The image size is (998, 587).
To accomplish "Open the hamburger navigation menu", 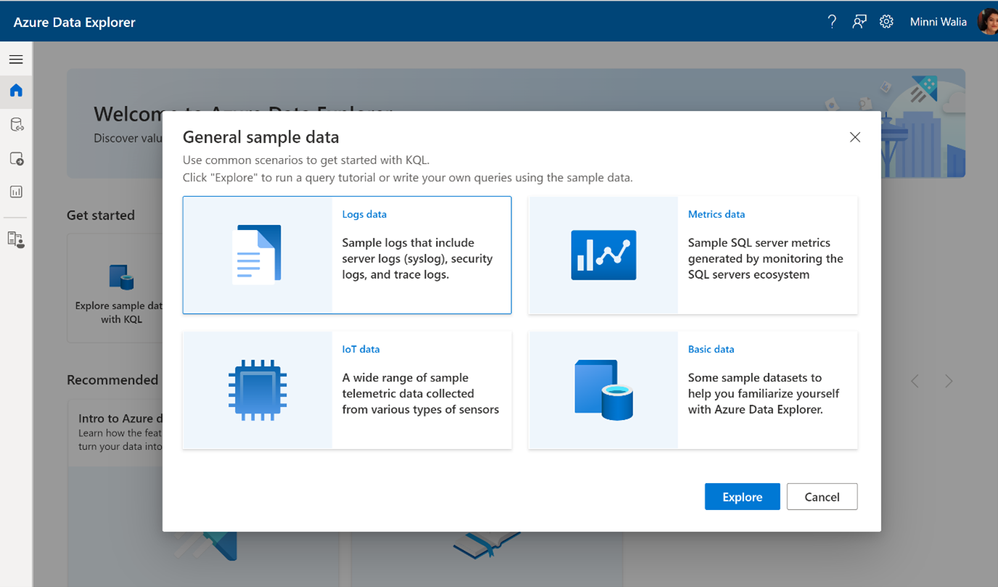I will tap(16, 59).
